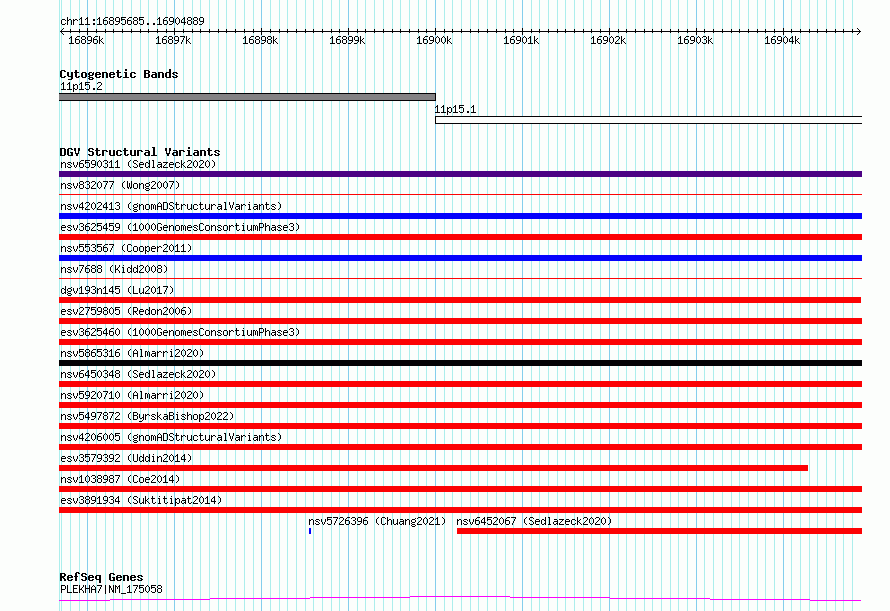Click the 16903k ruler tick label

point(695,40)
